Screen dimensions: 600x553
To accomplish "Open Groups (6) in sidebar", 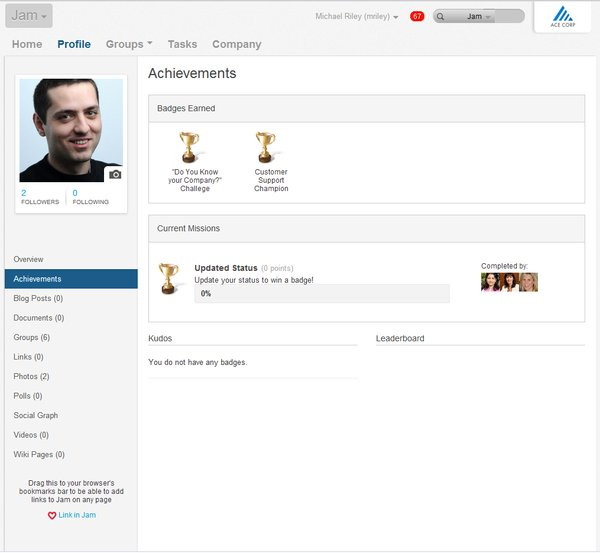I will click(x=71, y=337).
